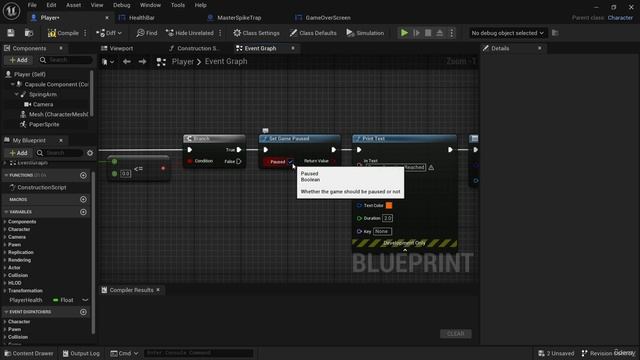Expand the Transformation variable category
The image size is (640, 360).
(5, 291)
